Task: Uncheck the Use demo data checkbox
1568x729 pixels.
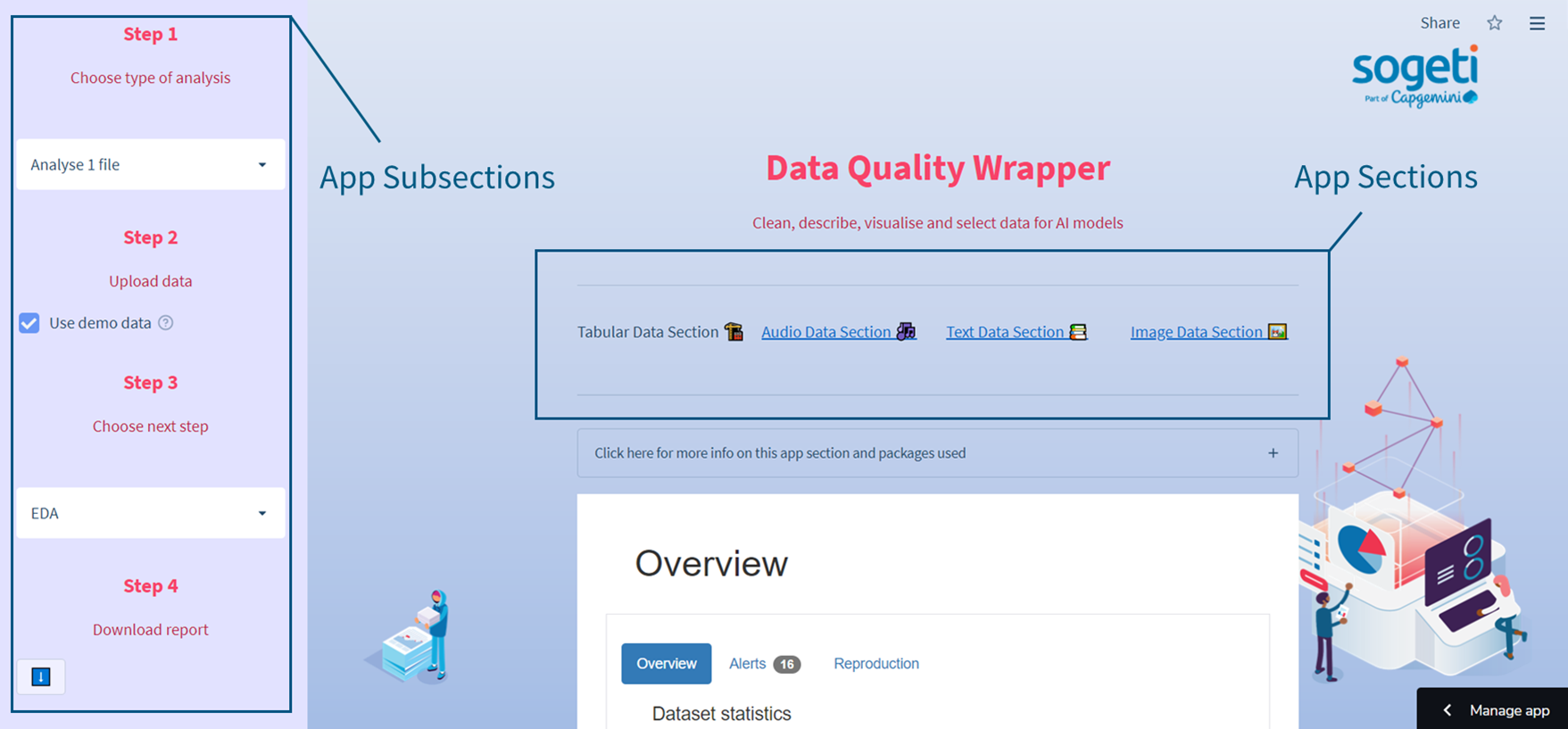Action: [29, 323]
